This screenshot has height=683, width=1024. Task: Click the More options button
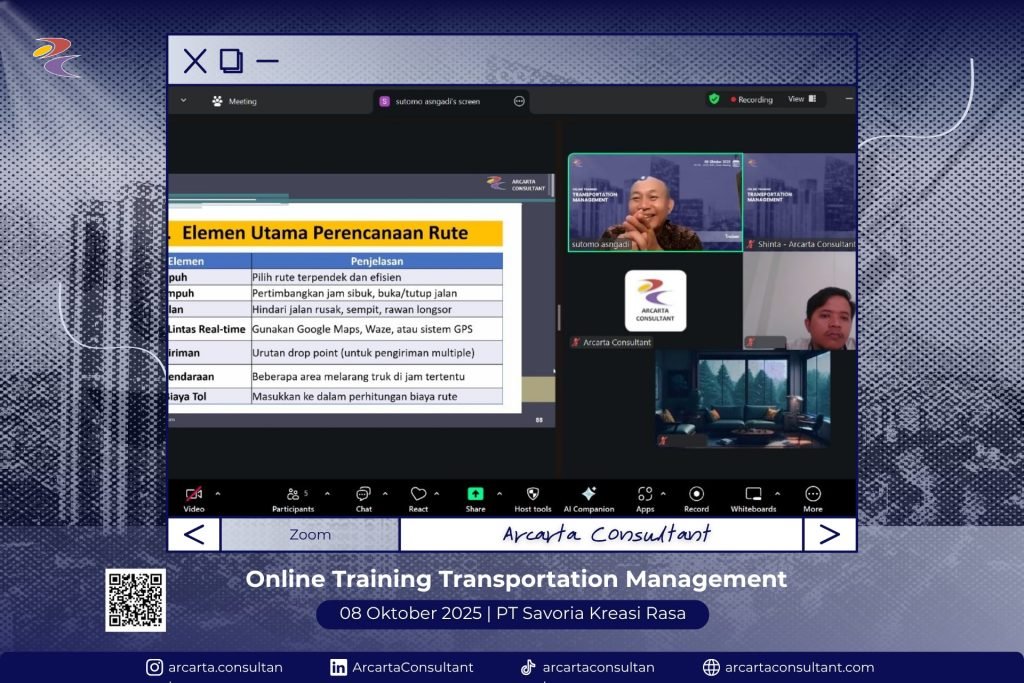(x=813, y=494)
